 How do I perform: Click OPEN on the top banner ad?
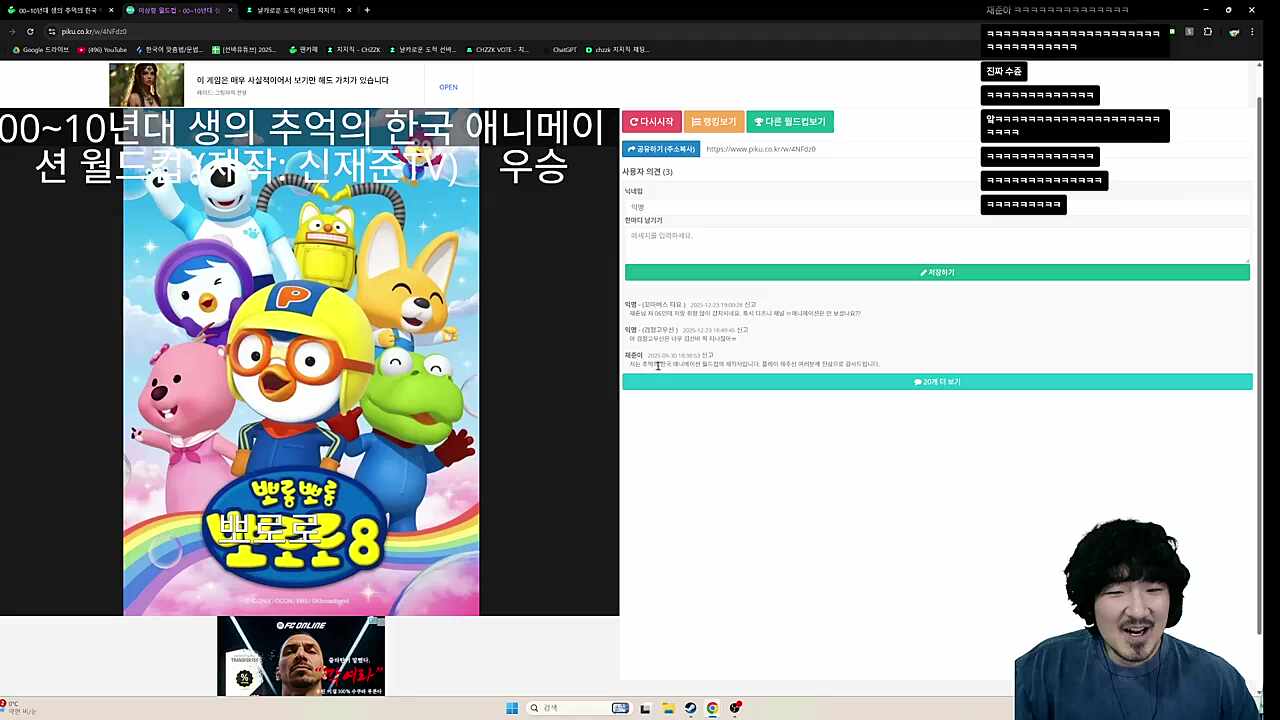click(x=448, y=87)
